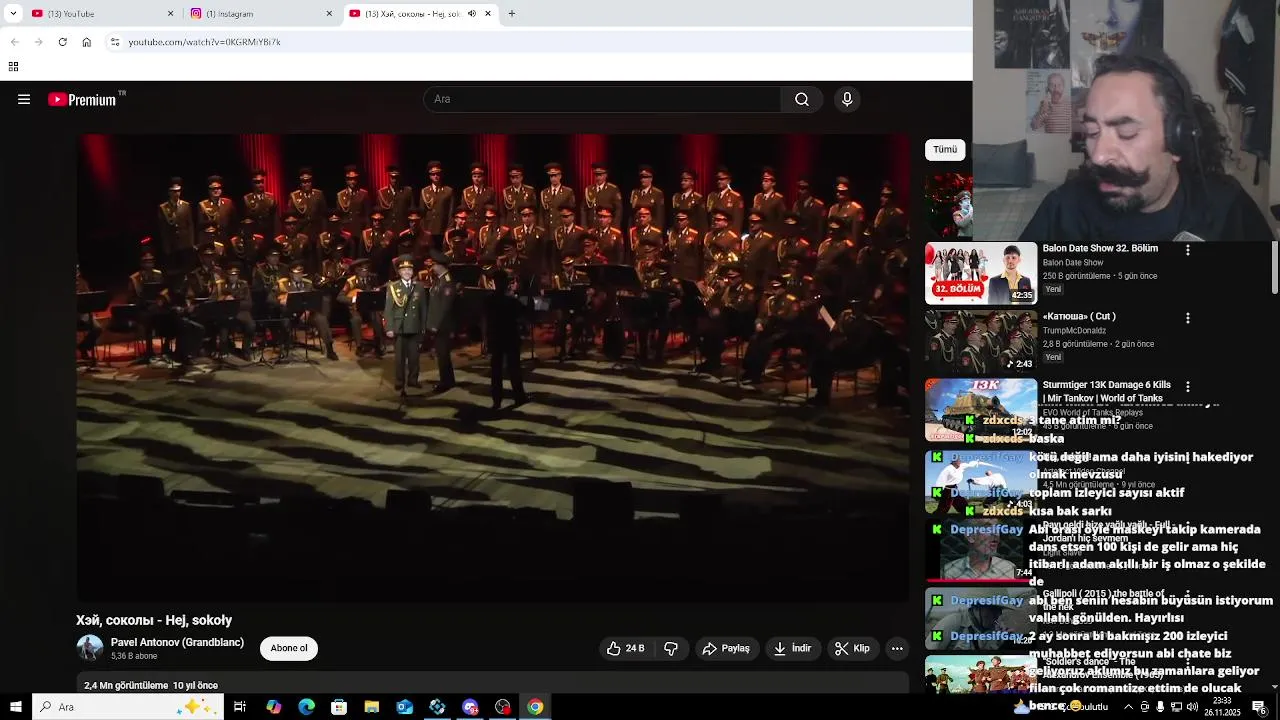Screen dimensions: 1280x720
Task: Open the tray volume control
Action: [1192, 707]
